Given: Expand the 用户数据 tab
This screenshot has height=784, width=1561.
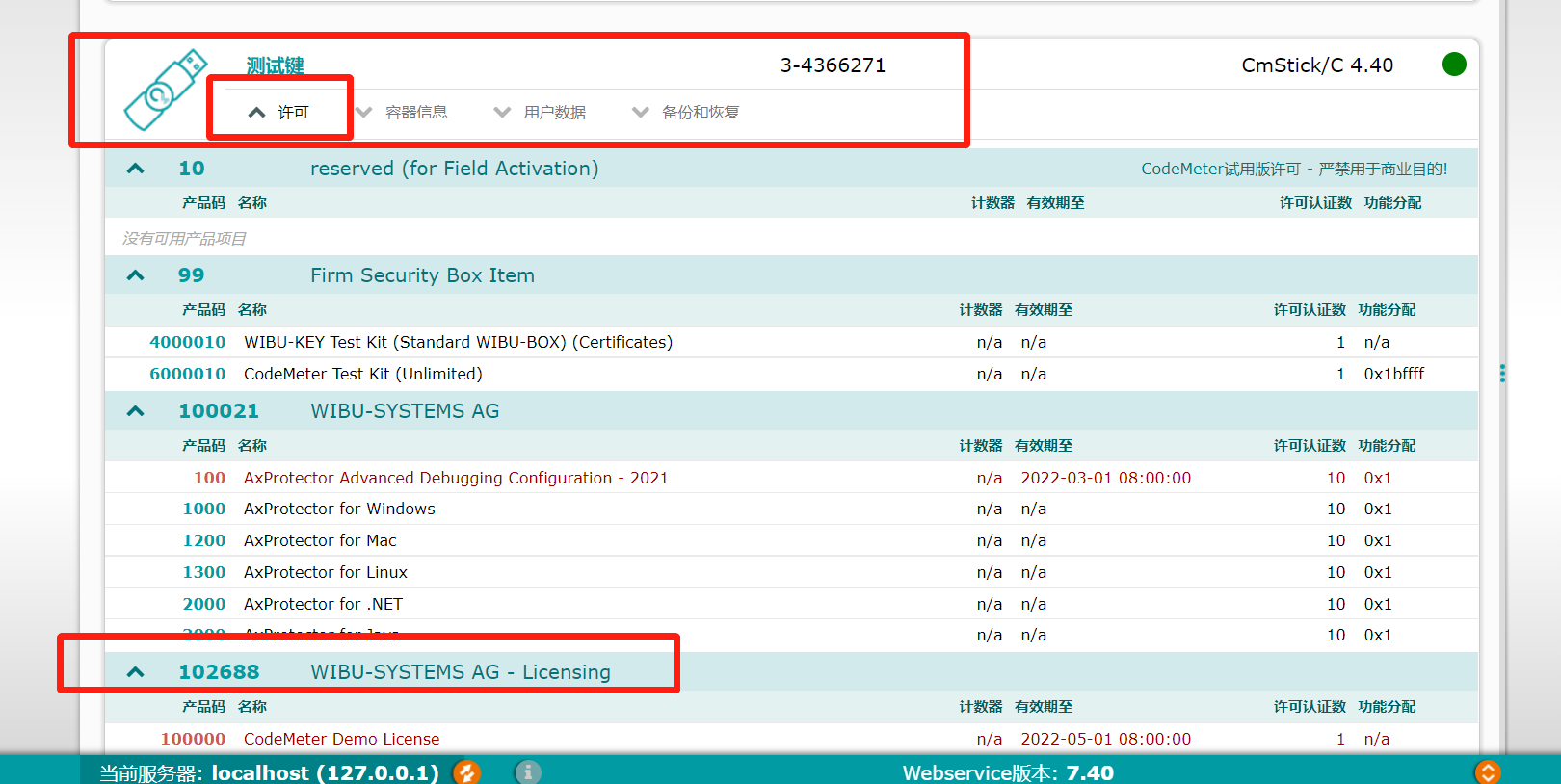Looking at the screenshot, I should (x=540, y=113).
